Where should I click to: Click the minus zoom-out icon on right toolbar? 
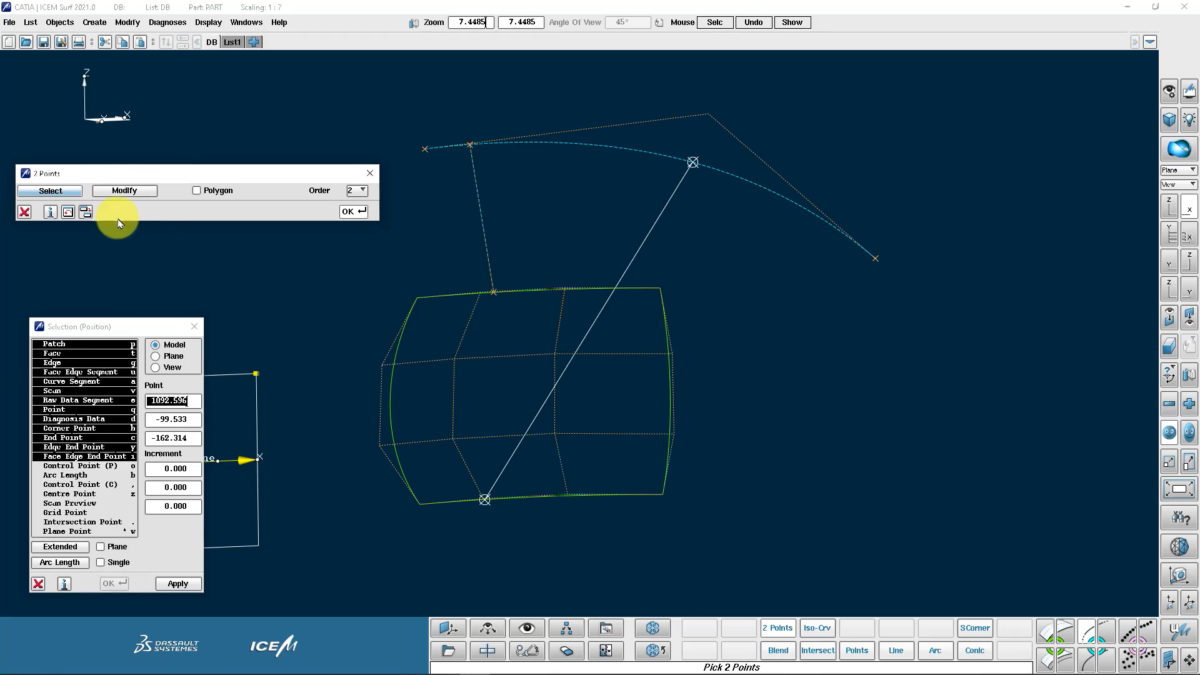tap(1169, 404)
